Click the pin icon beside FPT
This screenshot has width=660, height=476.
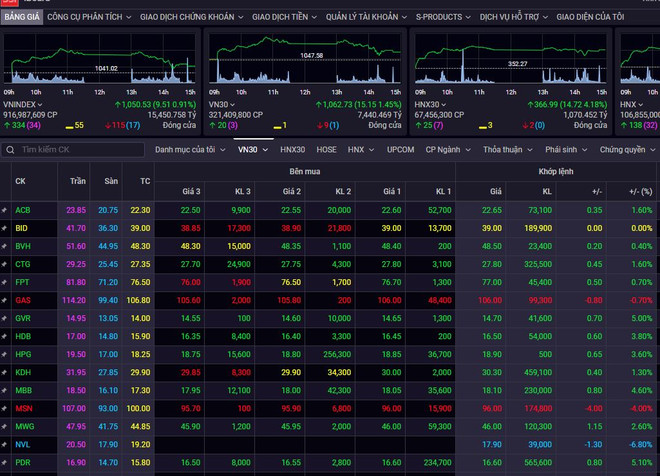click(x=5, y=282)
